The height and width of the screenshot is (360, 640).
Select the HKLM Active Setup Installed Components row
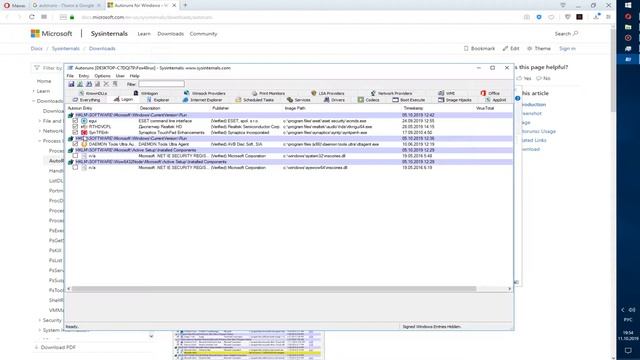[290, 150]
